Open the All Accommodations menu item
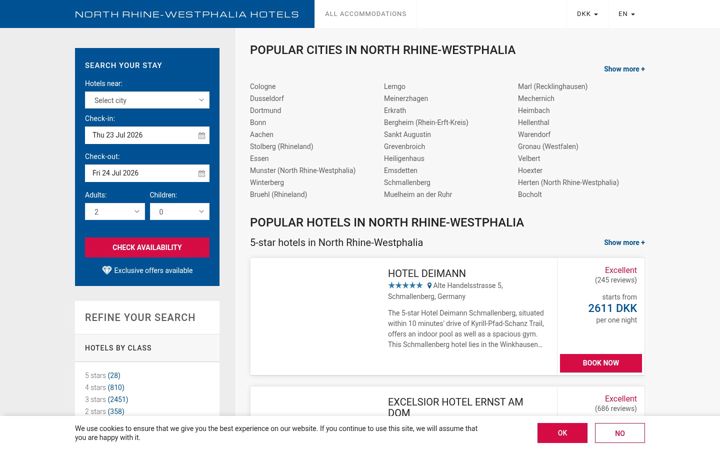Screen dimensions: 720x450 coord(366,14)
